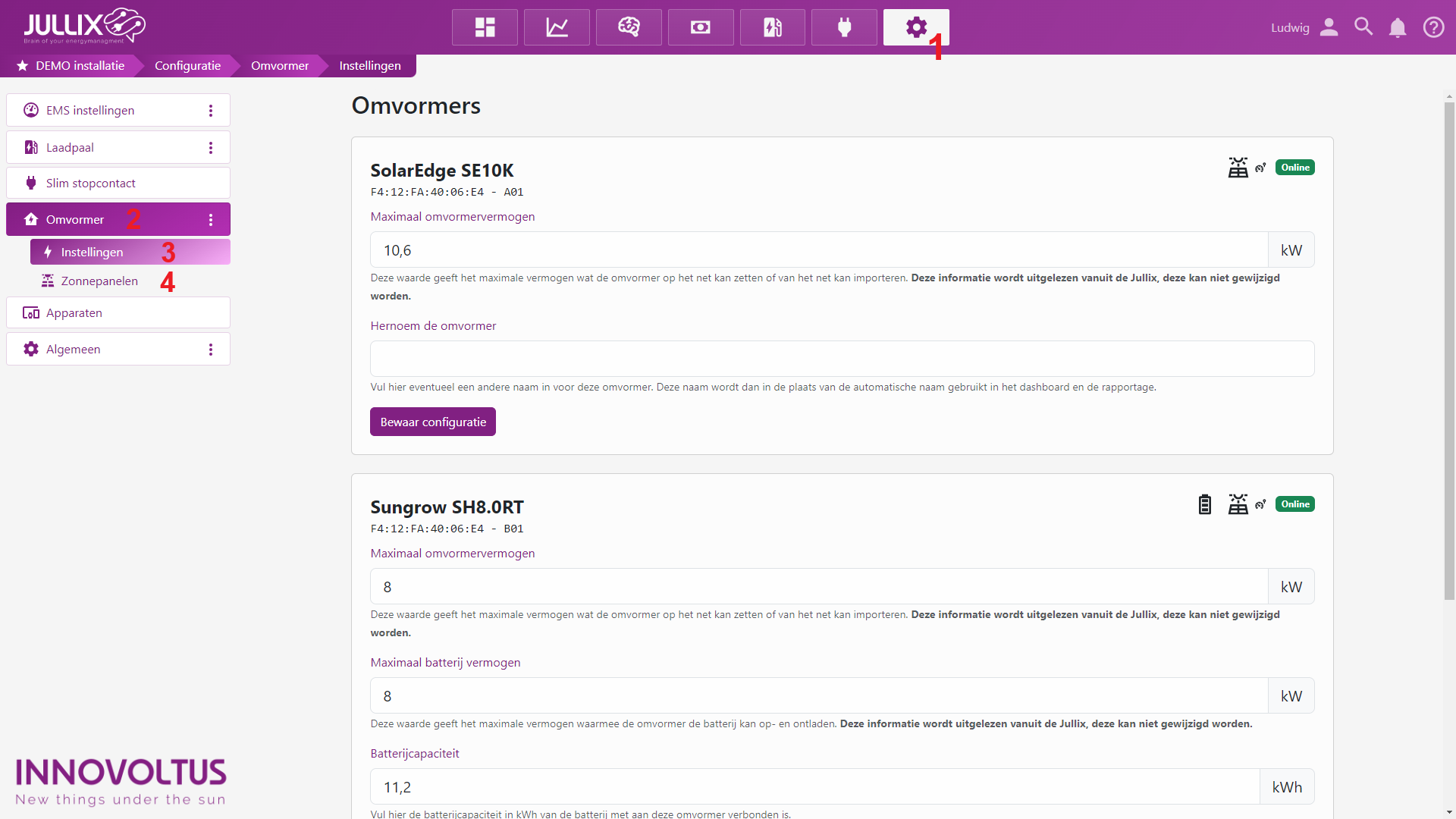Click the help question mark icon
Image resolution: width=1456 pixels, height=819 pixels.
[x=1433, y=27]
